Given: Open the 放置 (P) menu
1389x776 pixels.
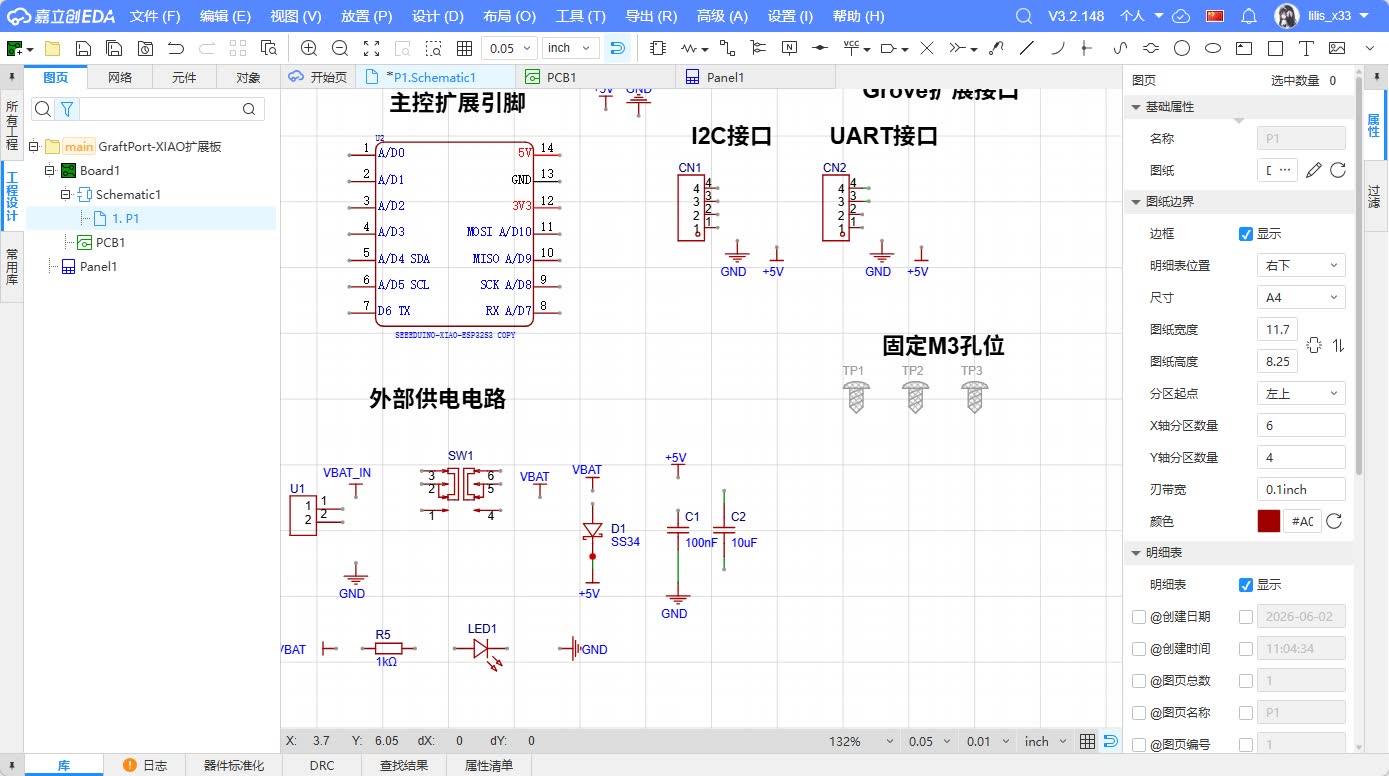Looking at the screenshot, I should [366, 16].
